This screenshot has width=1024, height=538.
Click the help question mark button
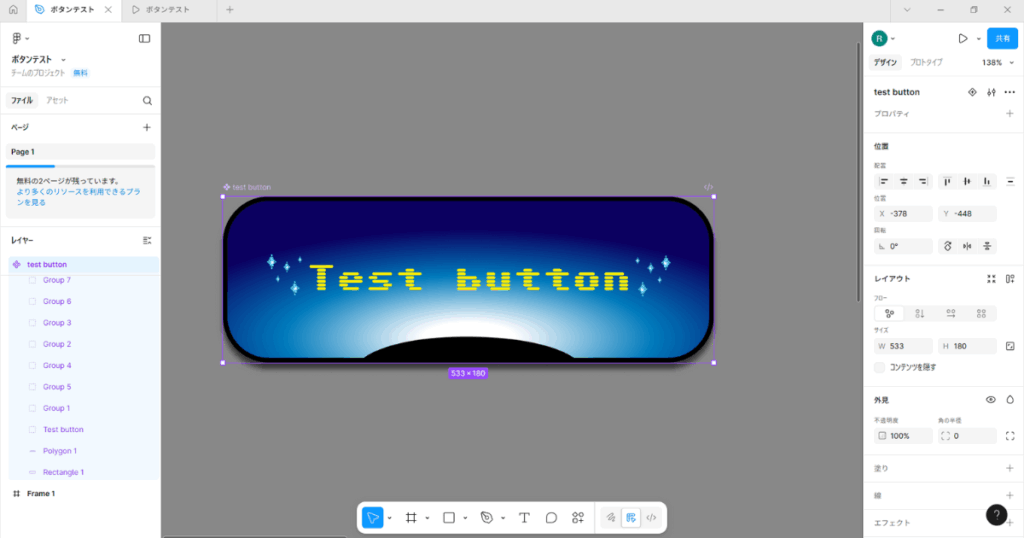(996, 515)
